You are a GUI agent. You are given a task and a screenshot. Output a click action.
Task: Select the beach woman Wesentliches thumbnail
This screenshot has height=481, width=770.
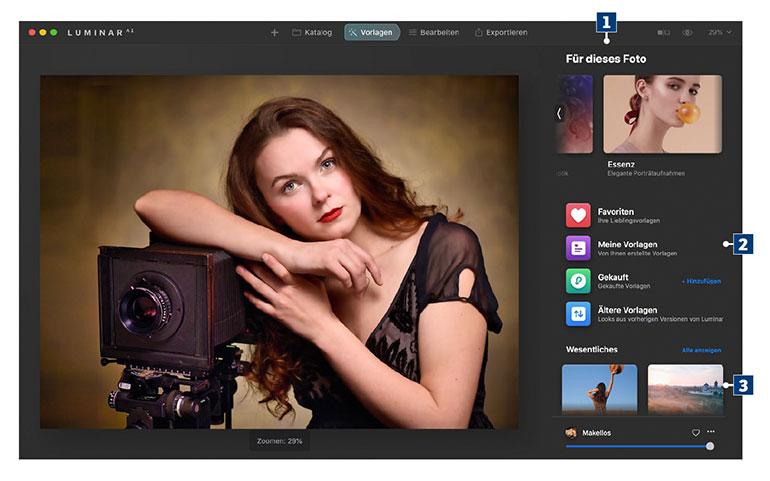click(600, 389)
